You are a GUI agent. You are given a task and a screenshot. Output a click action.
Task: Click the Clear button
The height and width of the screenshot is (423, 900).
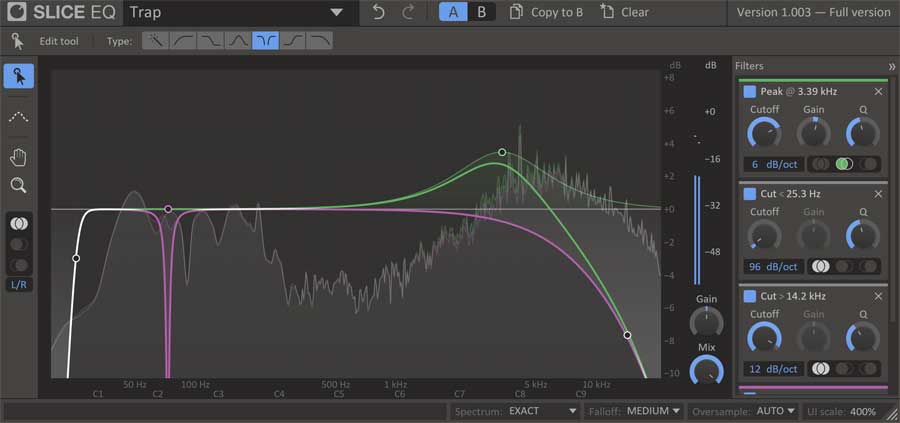point(624,12)
